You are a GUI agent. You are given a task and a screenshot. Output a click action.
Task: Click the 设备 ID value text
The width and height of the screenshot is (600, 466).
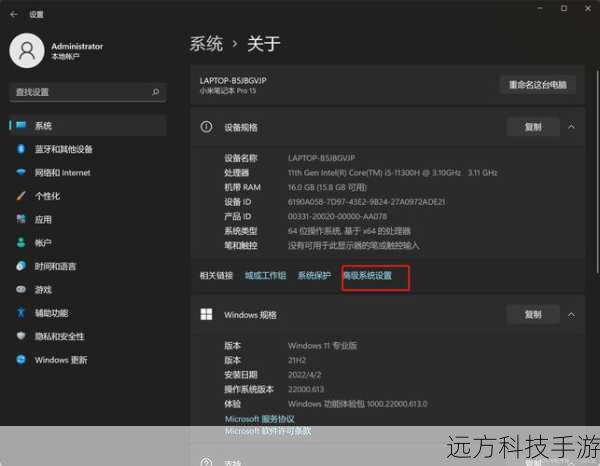click(x=367, y=202)
